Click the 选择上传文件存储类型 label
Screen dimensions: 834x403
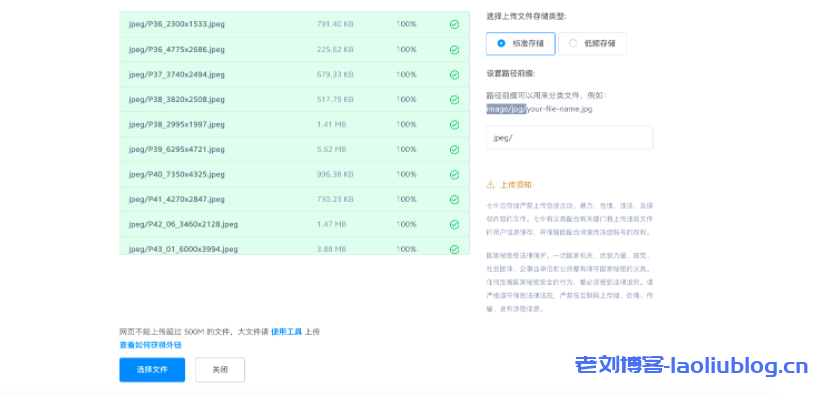[526, 16]
